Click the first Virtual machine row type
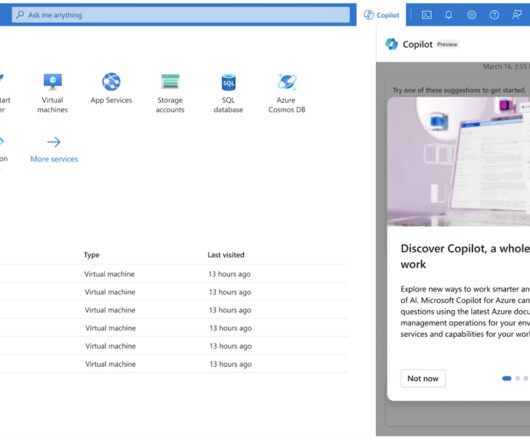The height and width of the screenshot is (442, 530). (x=110, y=274)
